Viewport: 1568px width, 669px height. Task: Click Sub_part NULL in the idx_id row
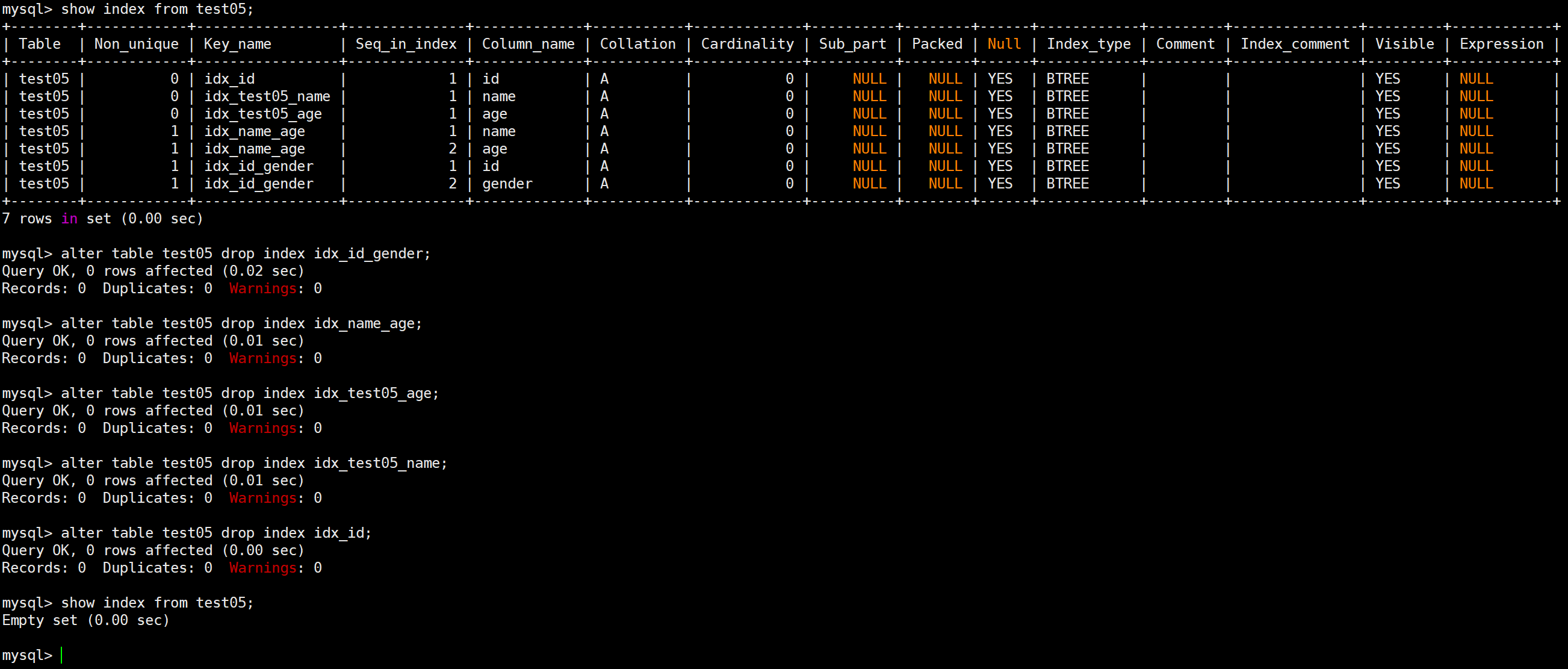point(869,79)
